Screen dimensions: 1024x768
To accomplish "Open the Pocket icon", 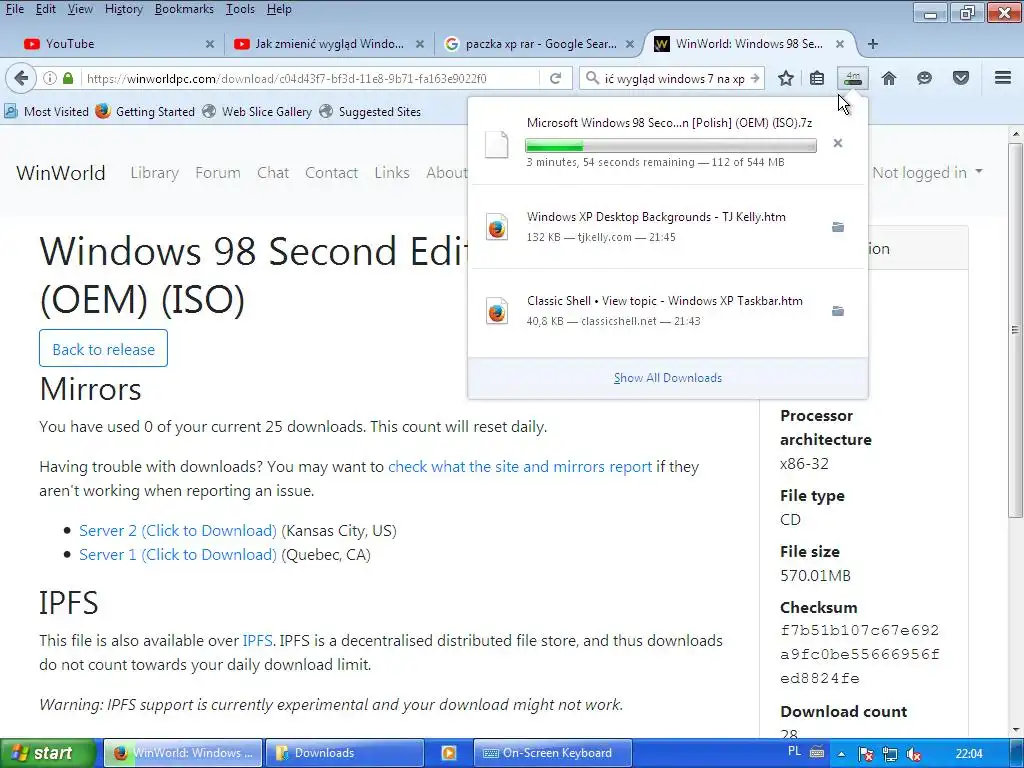I will point(961,78).
